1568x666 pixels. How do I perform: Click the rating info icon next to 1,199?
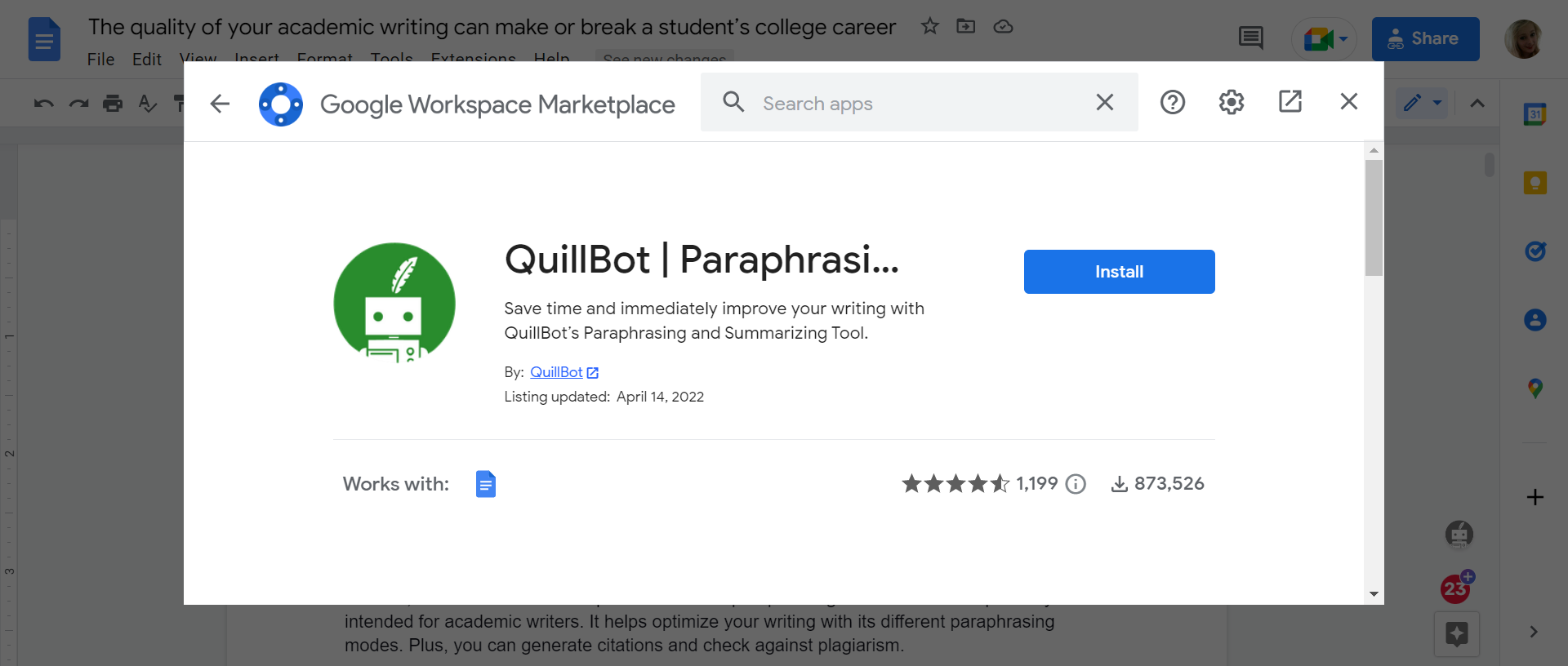click(x=1076, y=484)
